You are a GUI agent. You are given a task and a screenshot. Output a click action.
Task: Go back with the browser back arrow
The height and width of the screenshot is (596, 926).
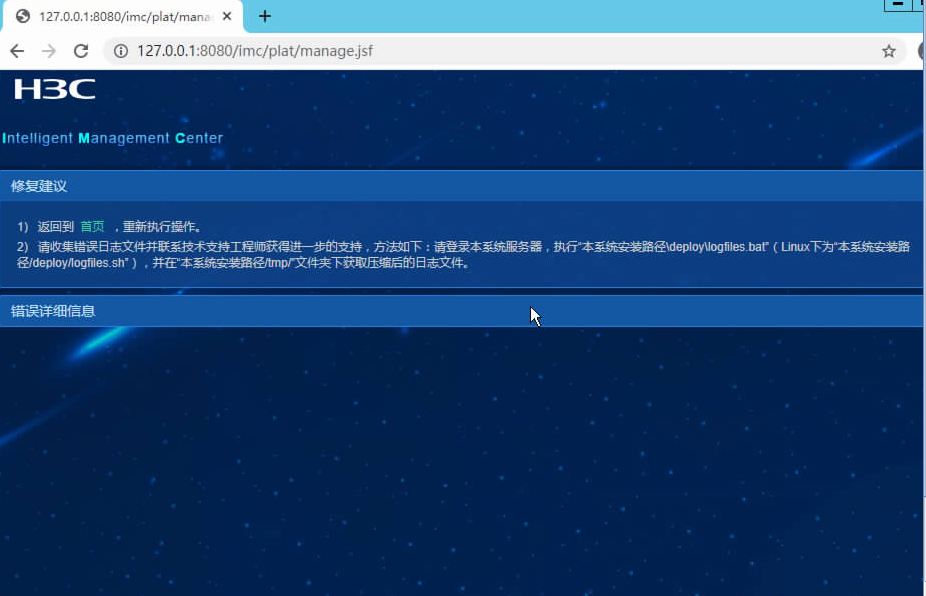tap(17, 51)
